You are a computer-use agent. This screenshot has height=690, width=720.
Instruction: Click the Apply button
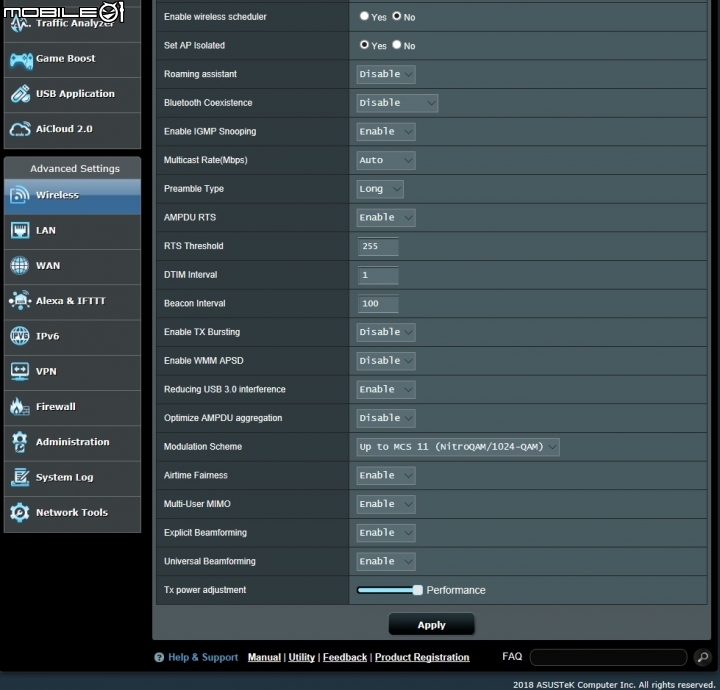pos(431,624)
